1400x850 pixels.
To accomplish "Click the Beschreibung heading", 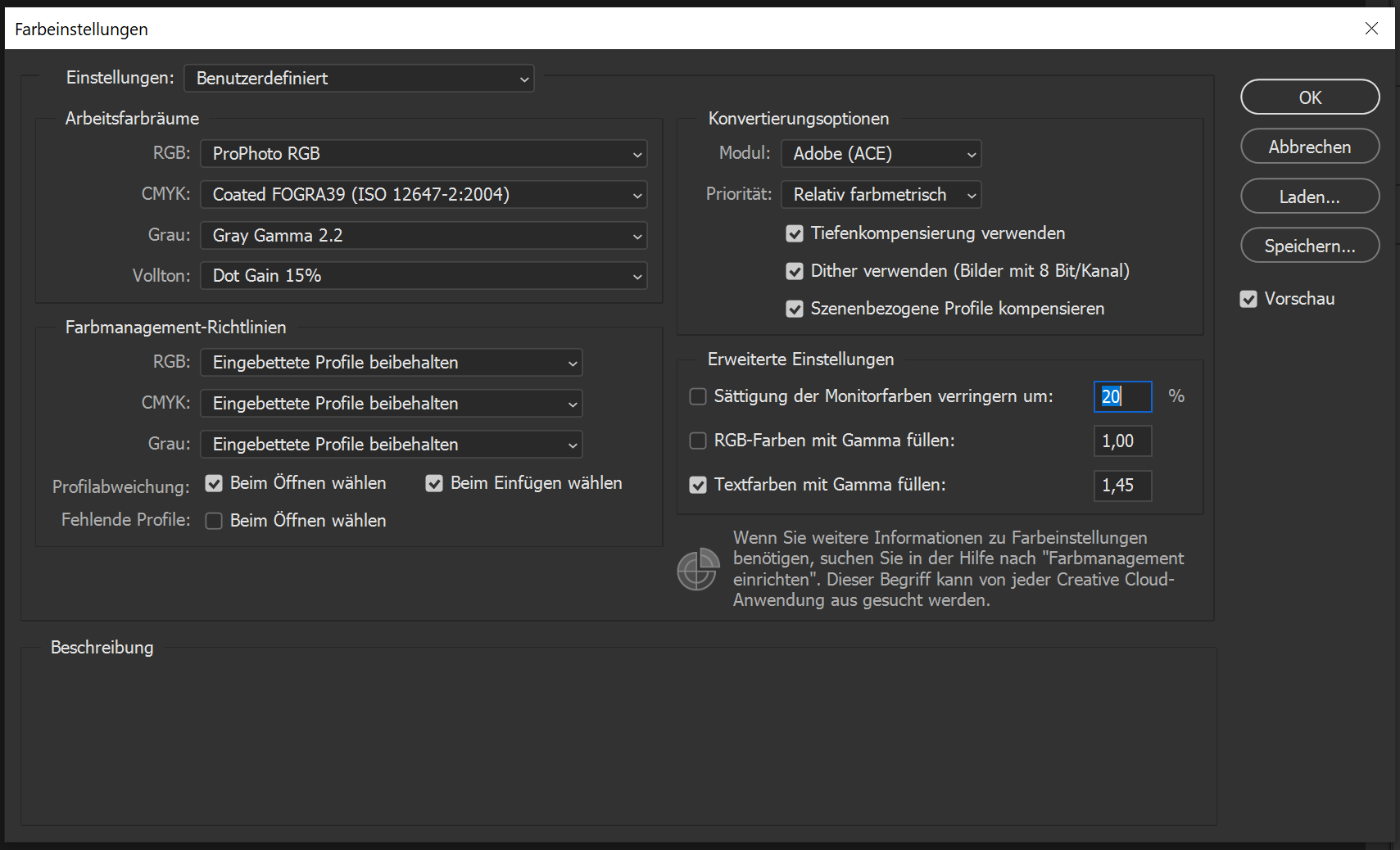I will [x=102, y=648].
